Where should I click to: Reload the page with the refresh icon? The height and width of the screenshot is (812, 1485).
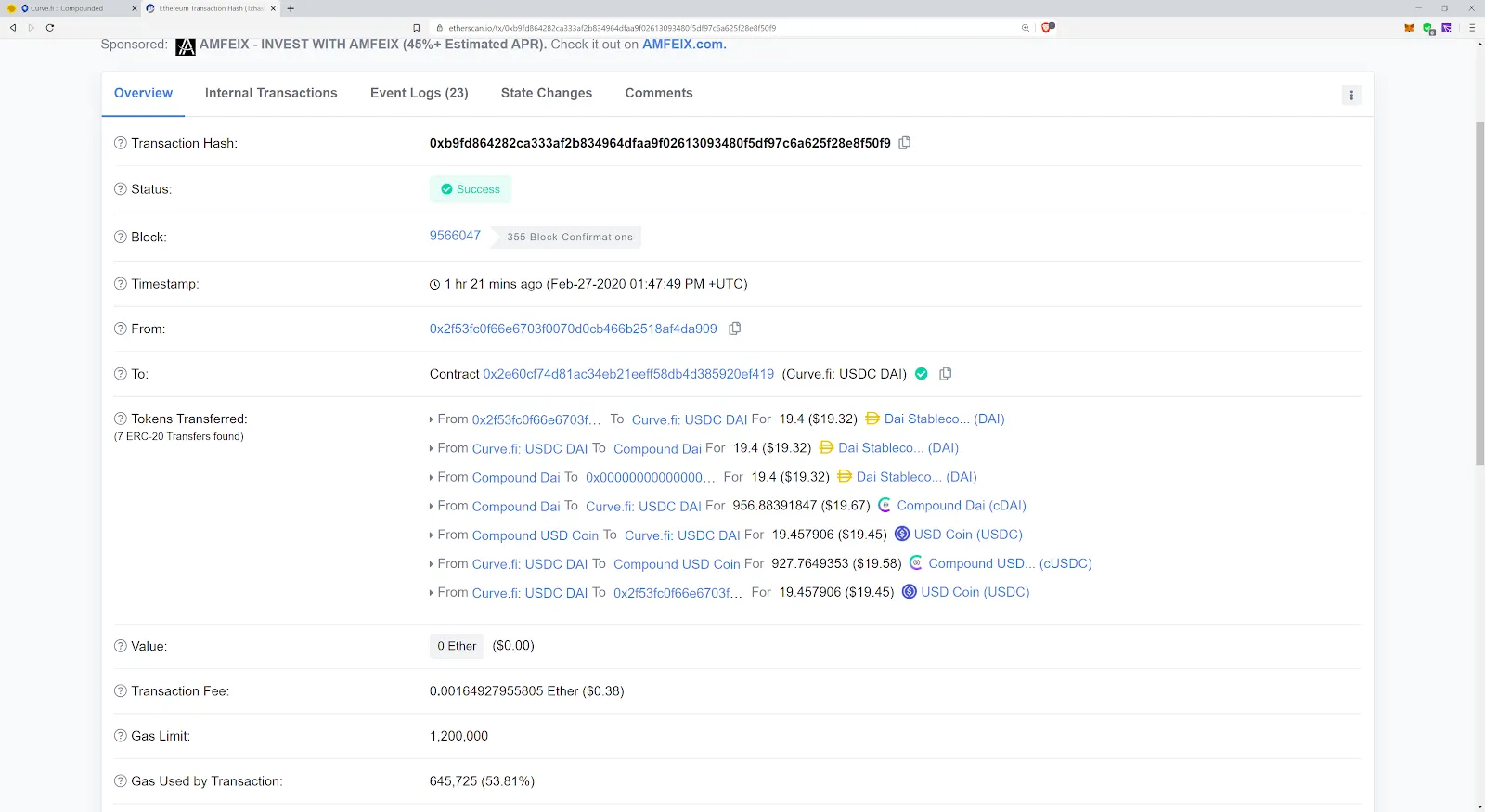(x=50, y=28)
